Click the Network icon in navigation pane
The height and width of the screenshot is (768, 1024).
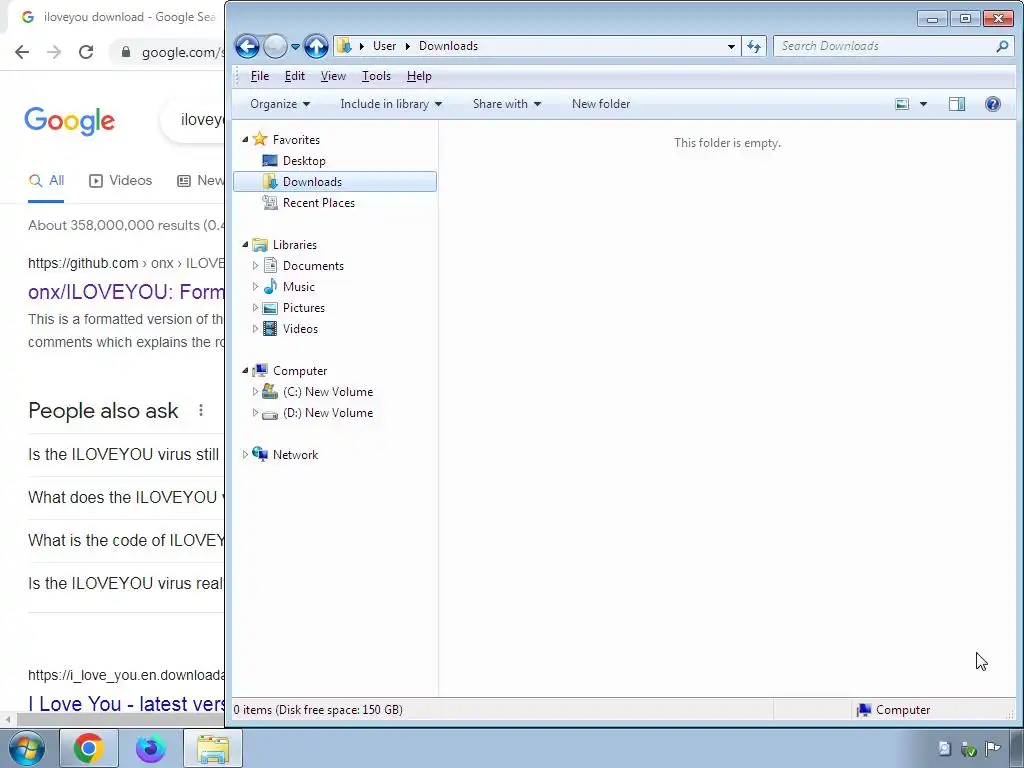click(x=260, y=454)
